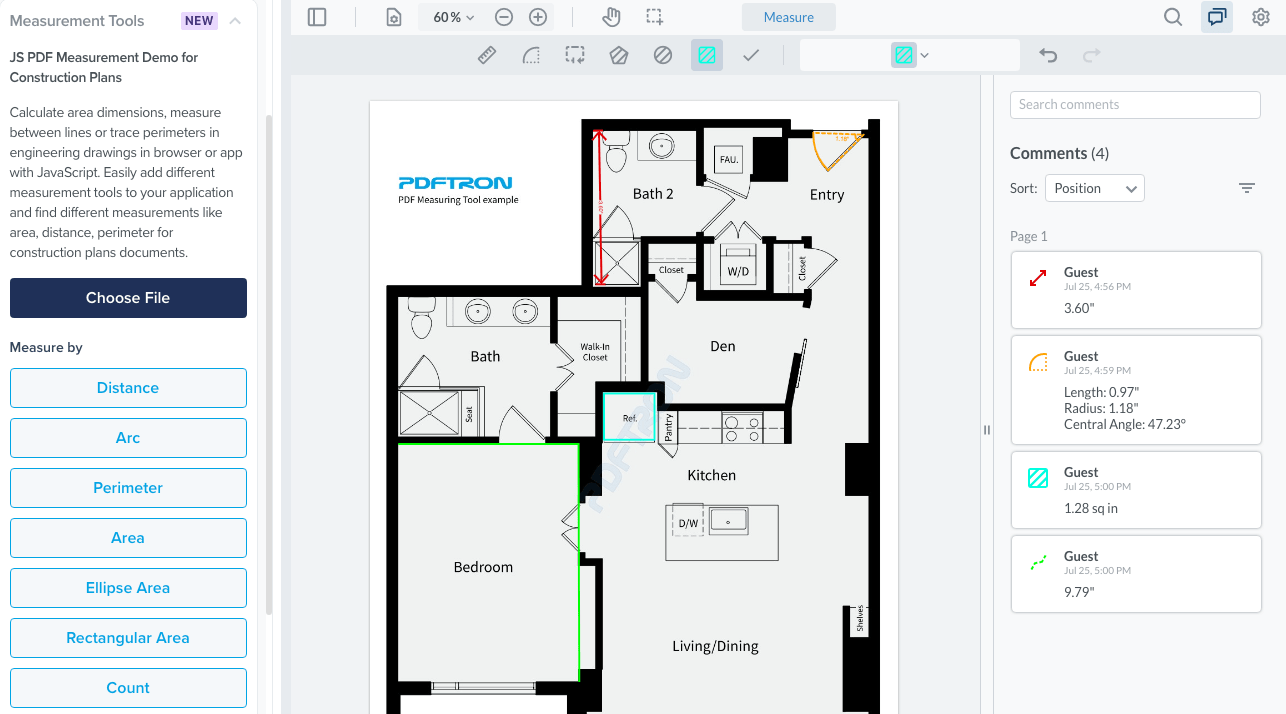The image size is (1286, 714).
Task: Open the app settings gear
Action: click(x=1261, y=17)
